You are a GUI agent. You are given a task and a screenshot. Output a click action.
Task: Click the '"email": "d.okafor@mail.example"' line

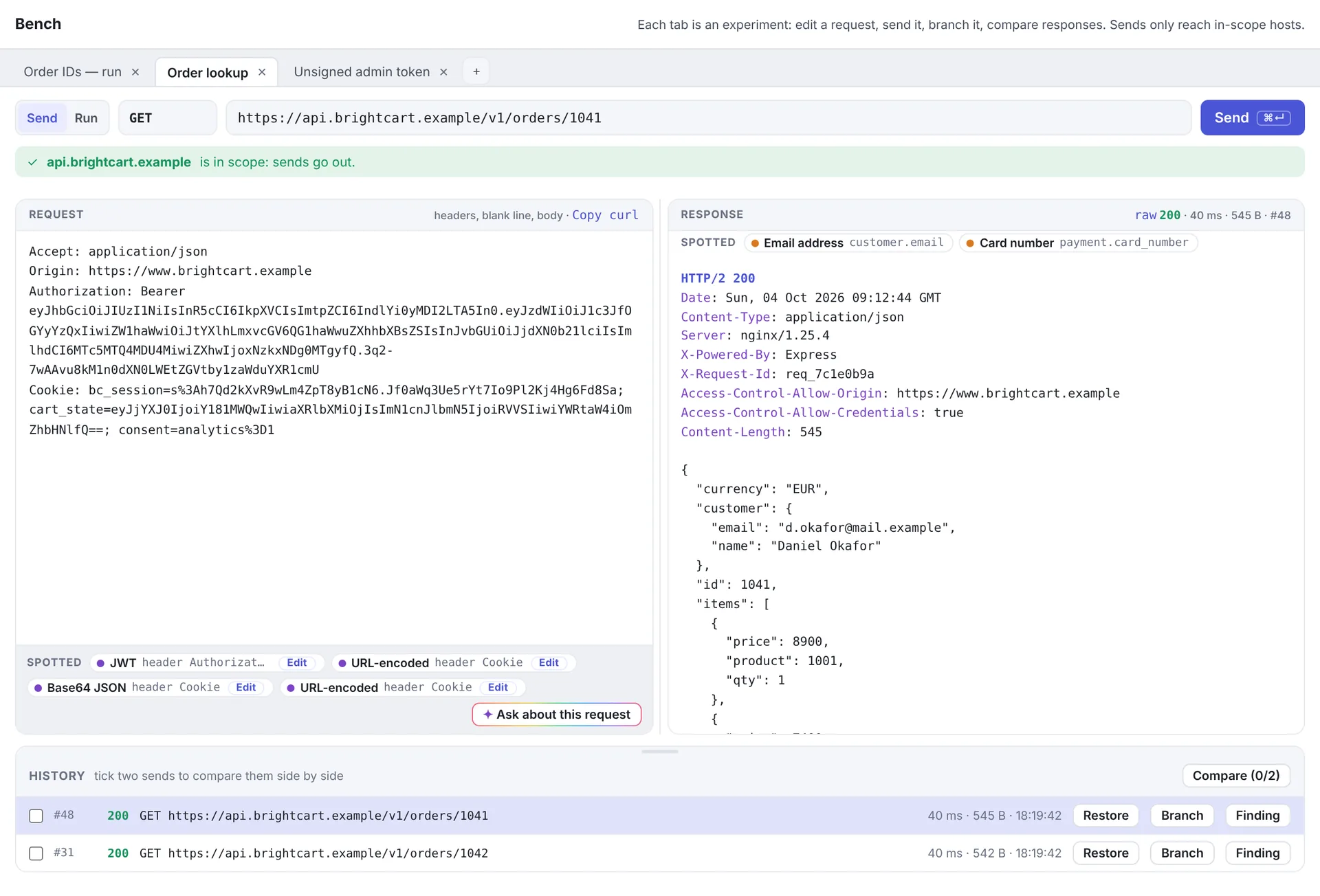[x=833, y=528]
